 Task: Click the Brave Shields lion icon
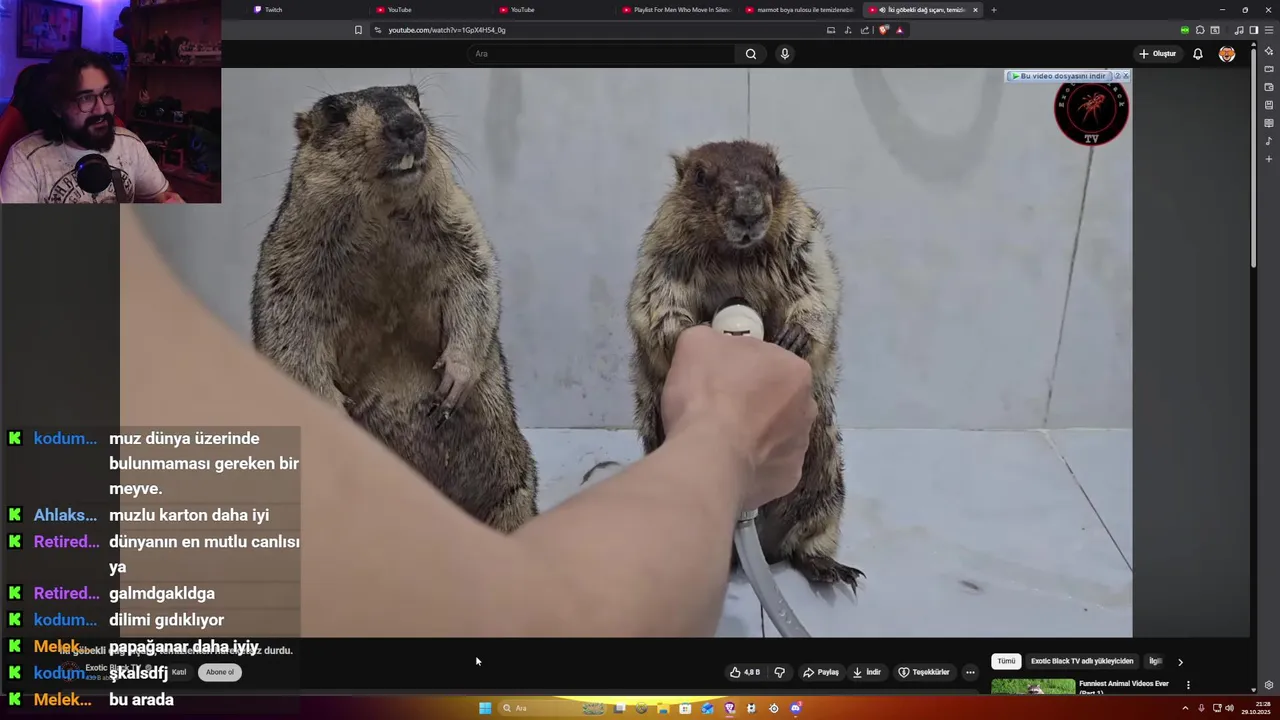[883, 30]
